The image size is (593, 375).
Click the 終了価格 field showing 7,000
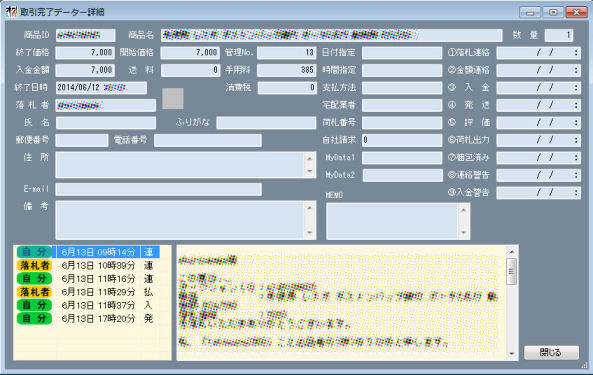coord(85,53)
